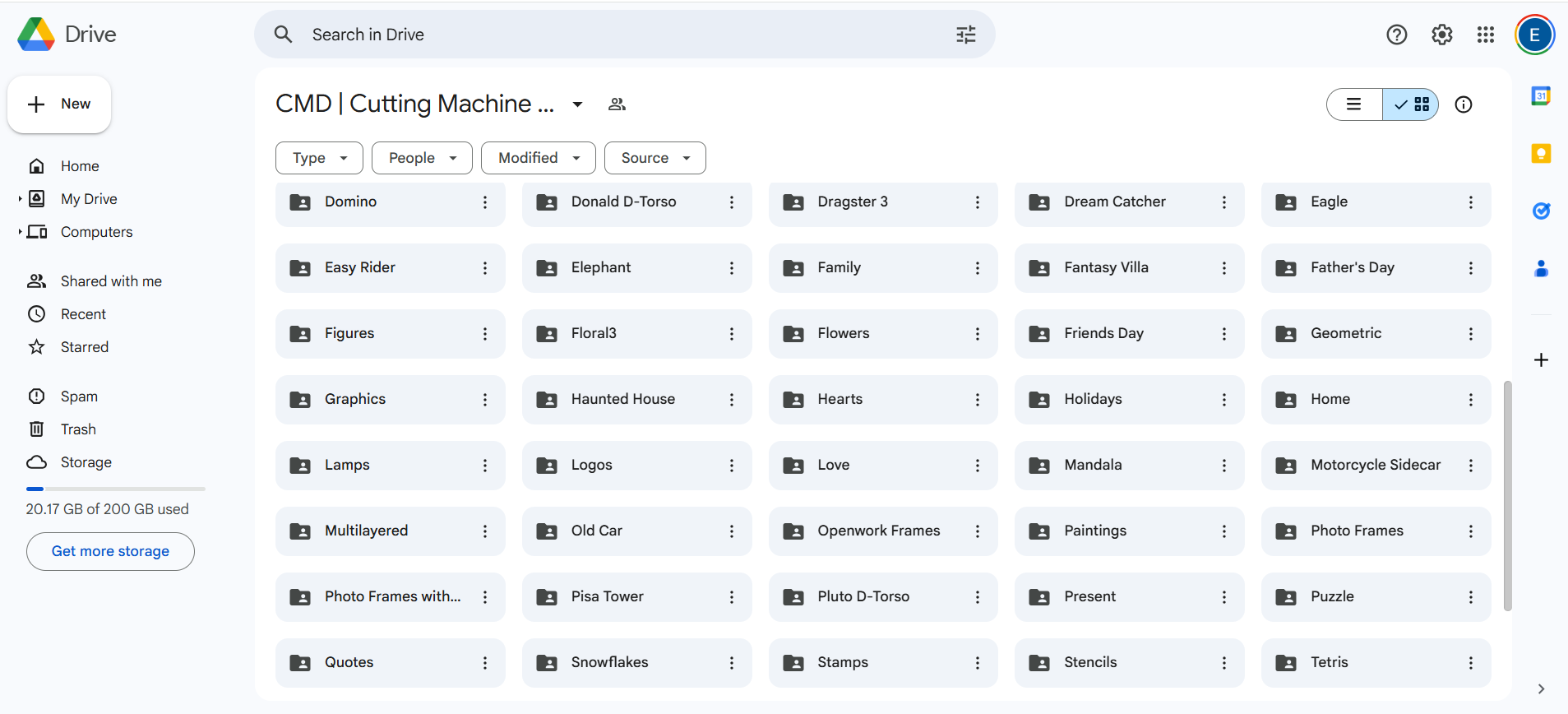Image resolution: width=1568 pixels, height=714 pixels.
Task: View folder details info icon
Action: (1463, 104)
